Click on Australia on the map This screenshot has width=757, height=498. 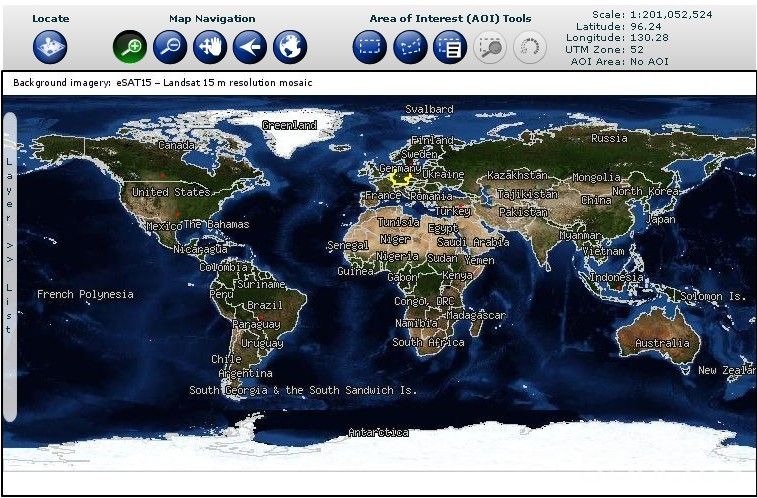point(662,343)
